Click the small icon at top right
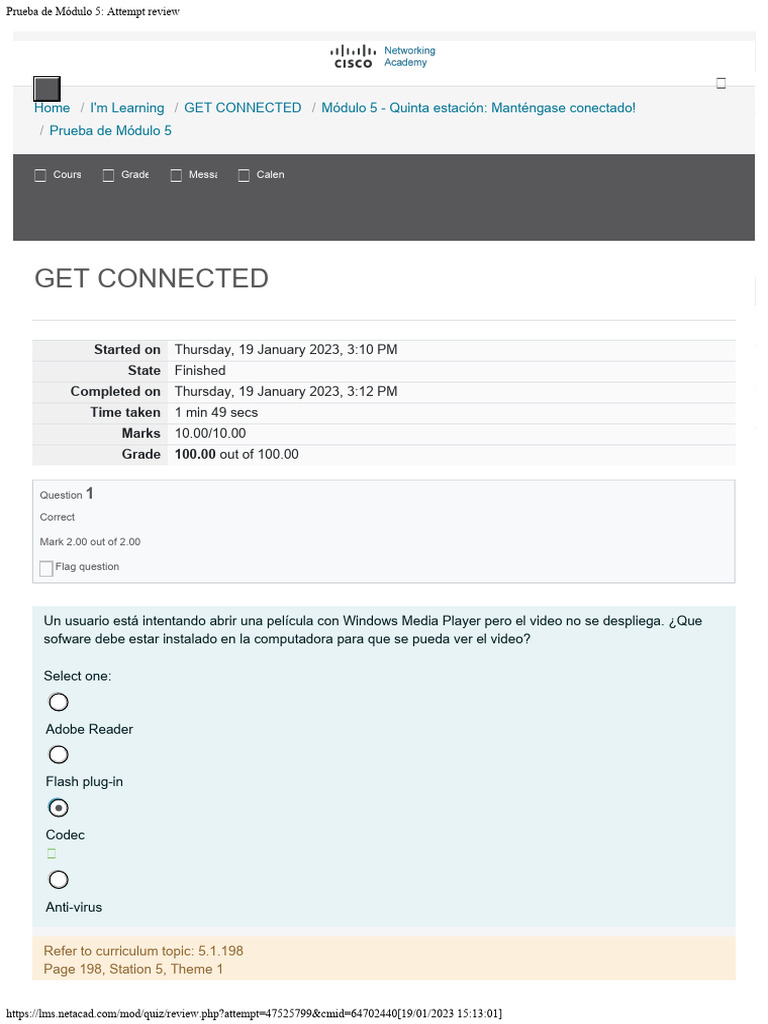 [x=721, y=84]
